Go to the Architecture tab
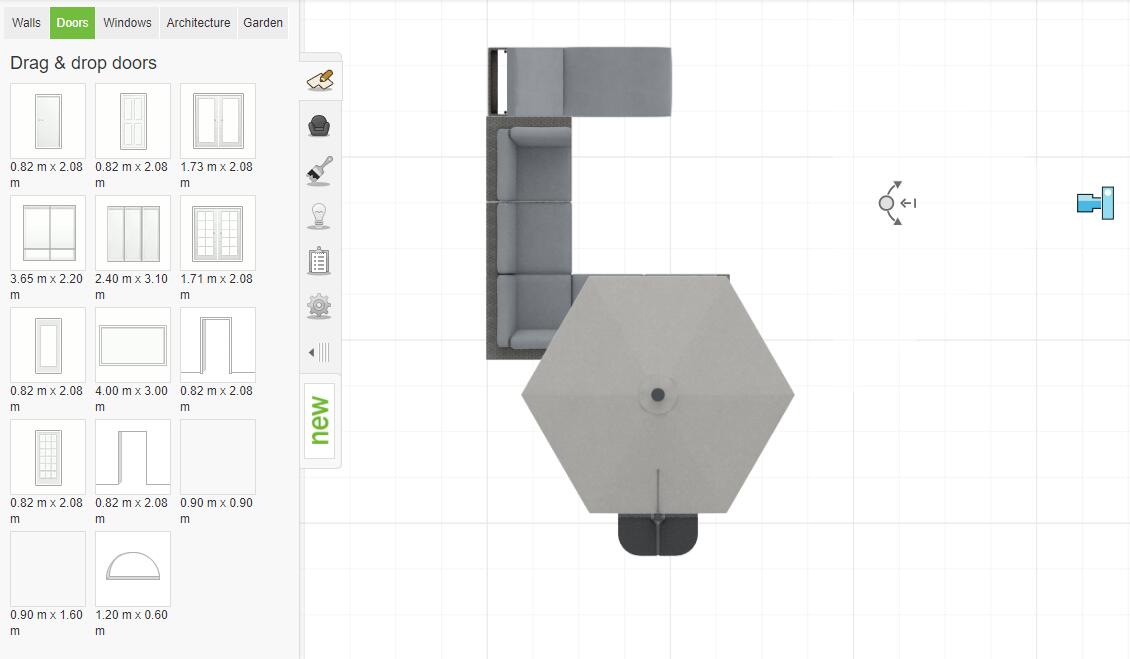 point(198,22)
